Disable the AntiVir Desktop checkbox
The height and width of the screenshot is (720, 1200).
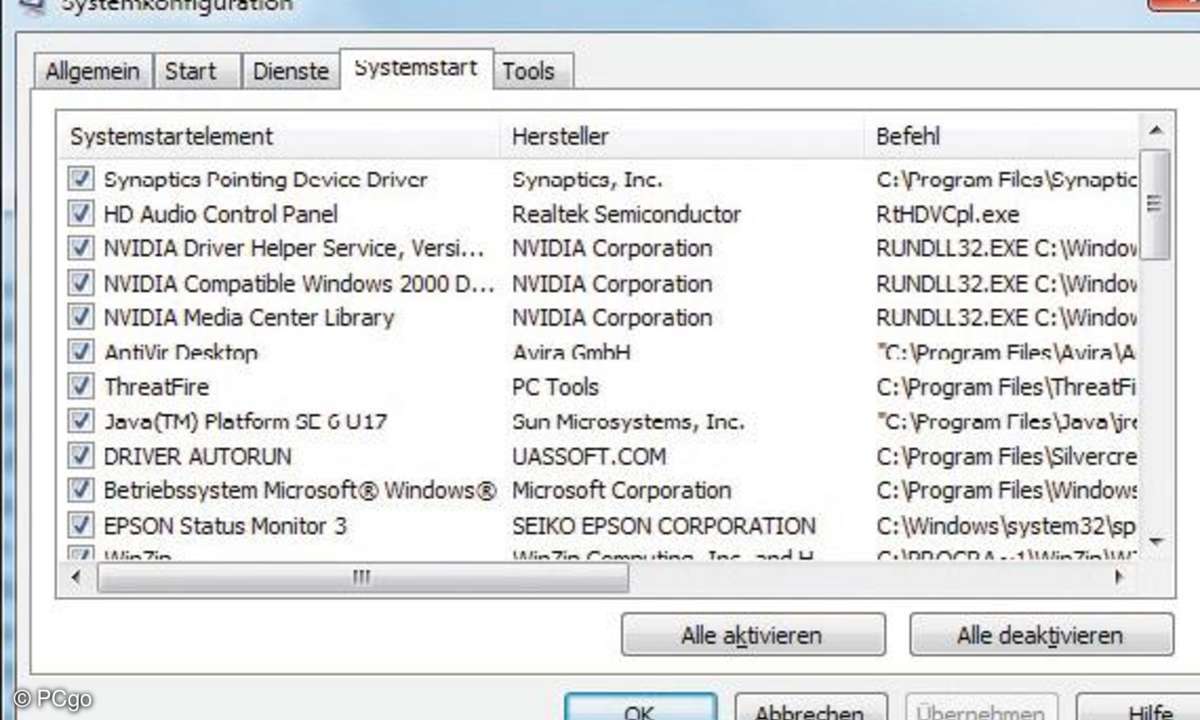tap(80, 352)
